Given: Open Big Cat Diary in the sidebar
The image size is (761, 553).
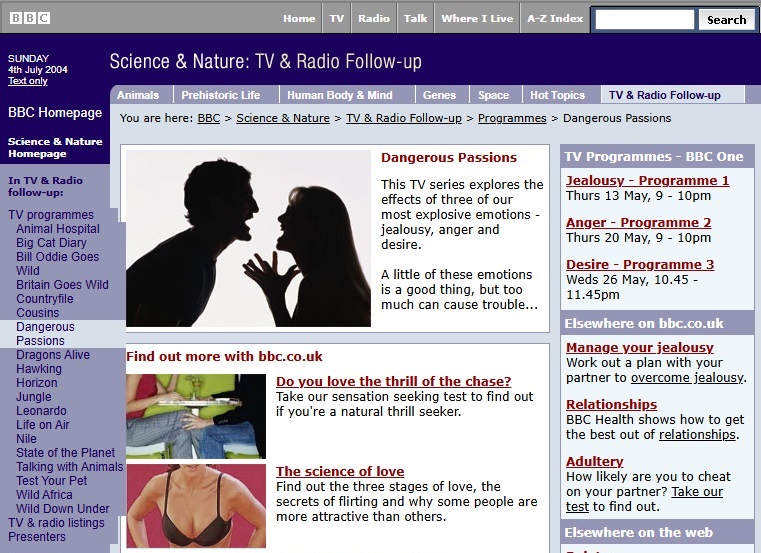Looking at the screenshot, I should pyautogui.click(x=51, y=243).
